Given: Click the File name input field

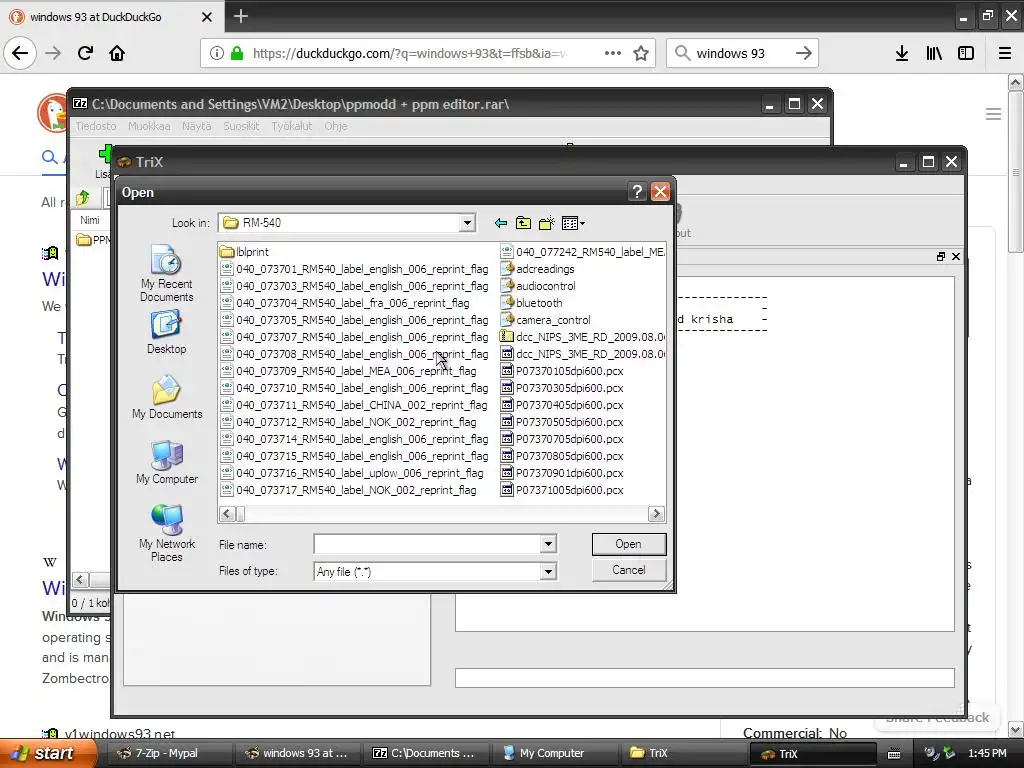Looking at the screenshot, I should click(x=428, y=544).
